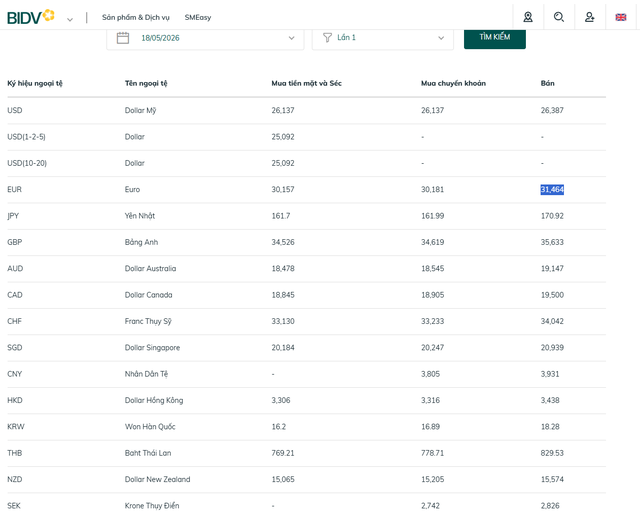Click the Bảng Anh currency name
640x519 pixels.
pyautogui.click(x=141, y=242)
